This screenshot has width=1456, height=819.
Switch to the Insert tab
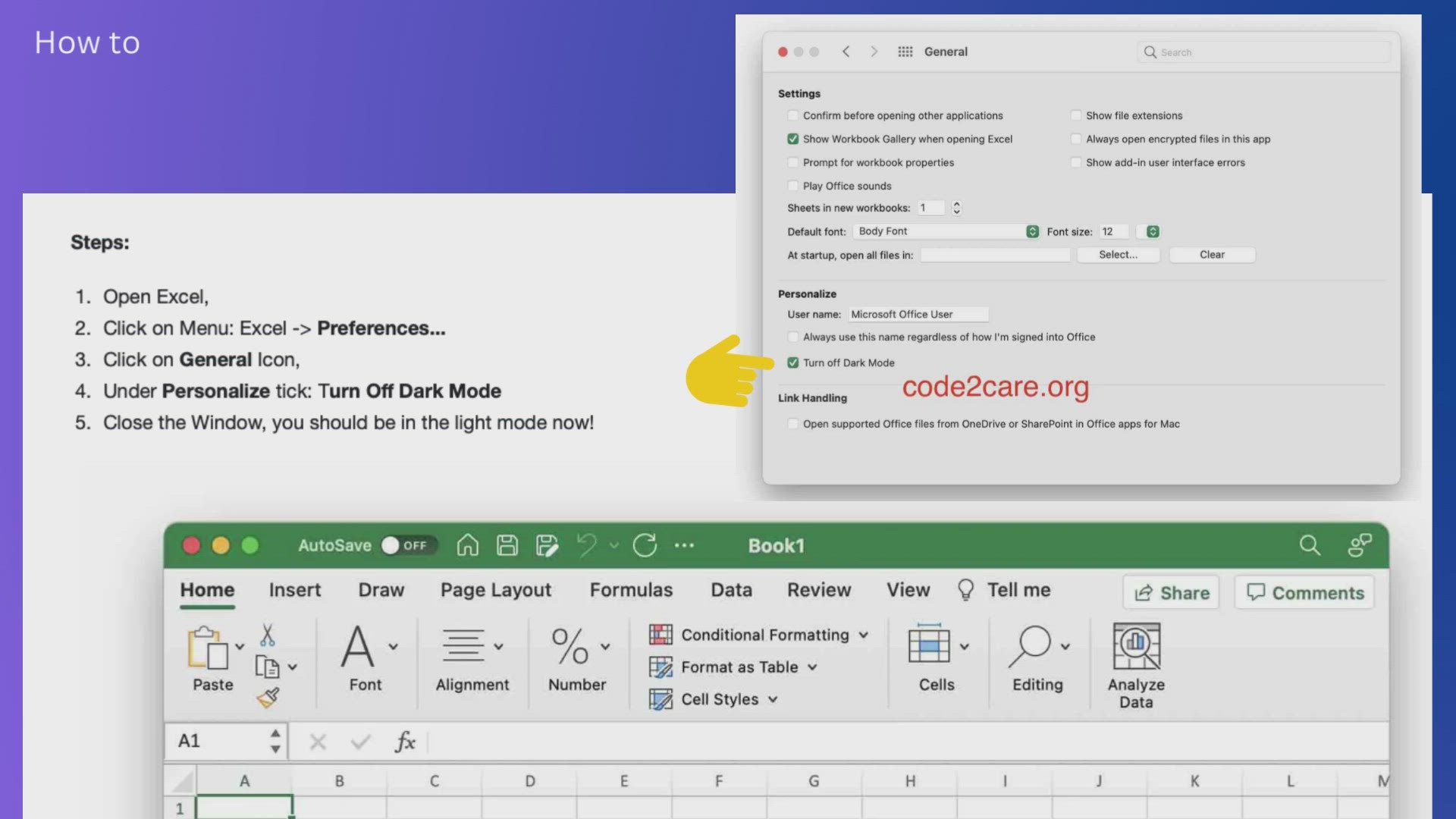[x=295, y=590]
